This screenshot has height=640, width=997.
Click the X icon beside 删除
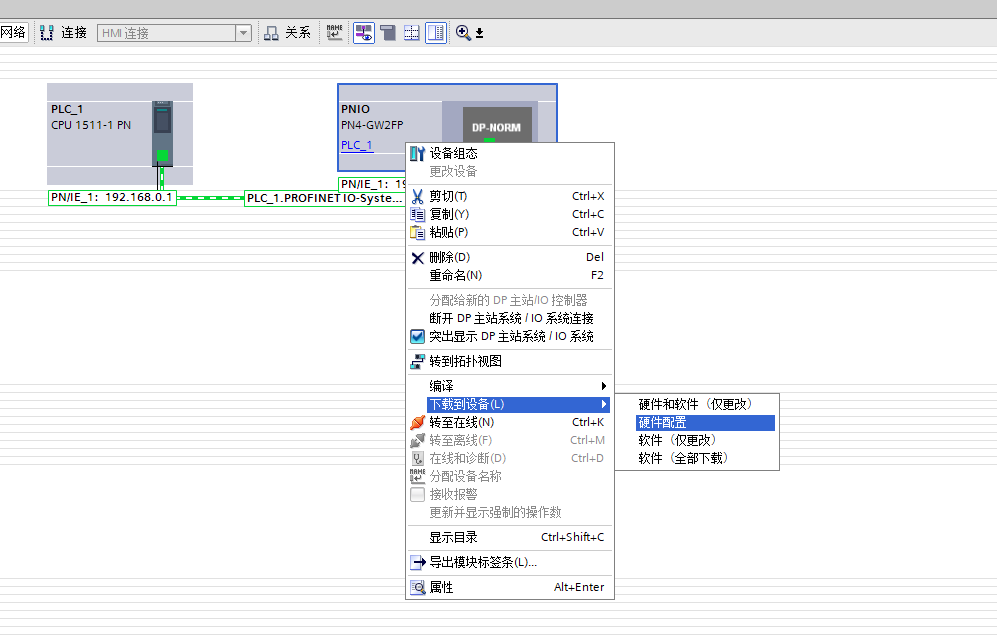(417, 257)
